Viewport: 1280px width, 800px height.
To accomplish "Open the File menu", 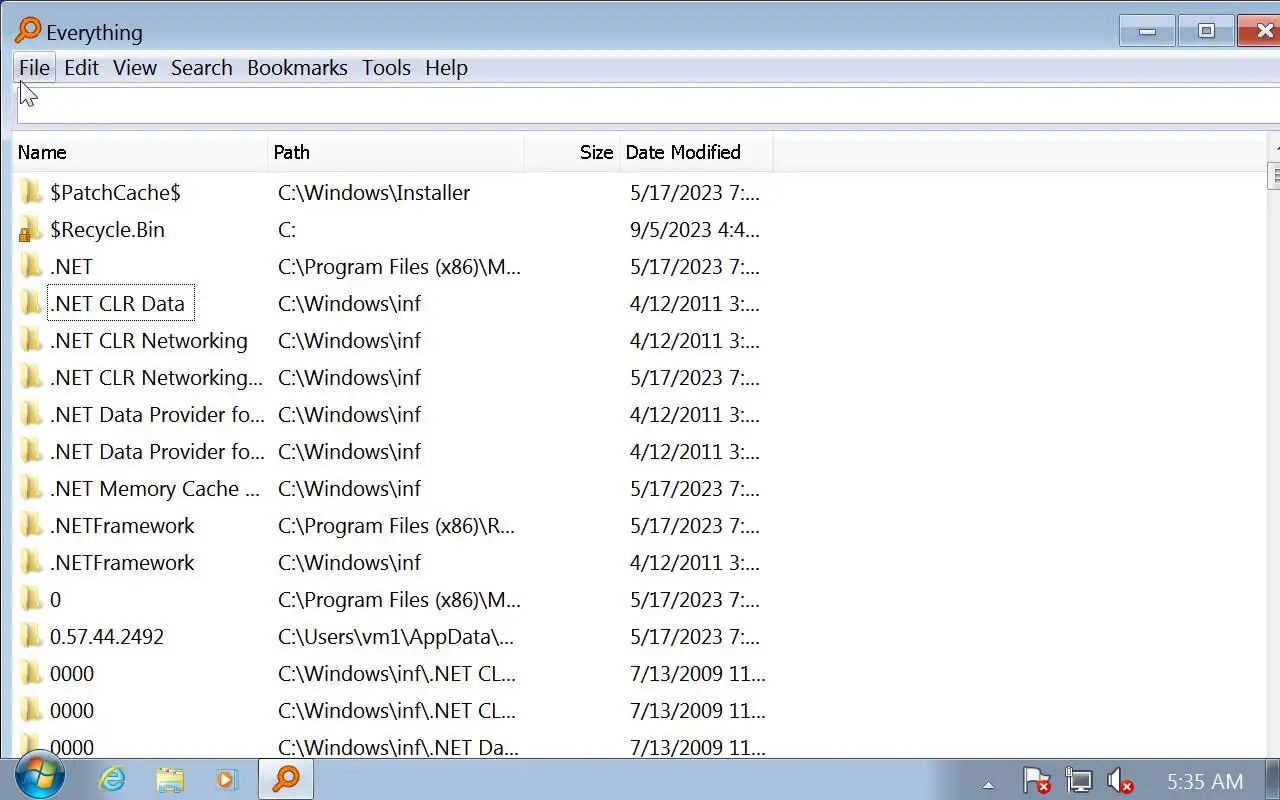I will 34,68.
